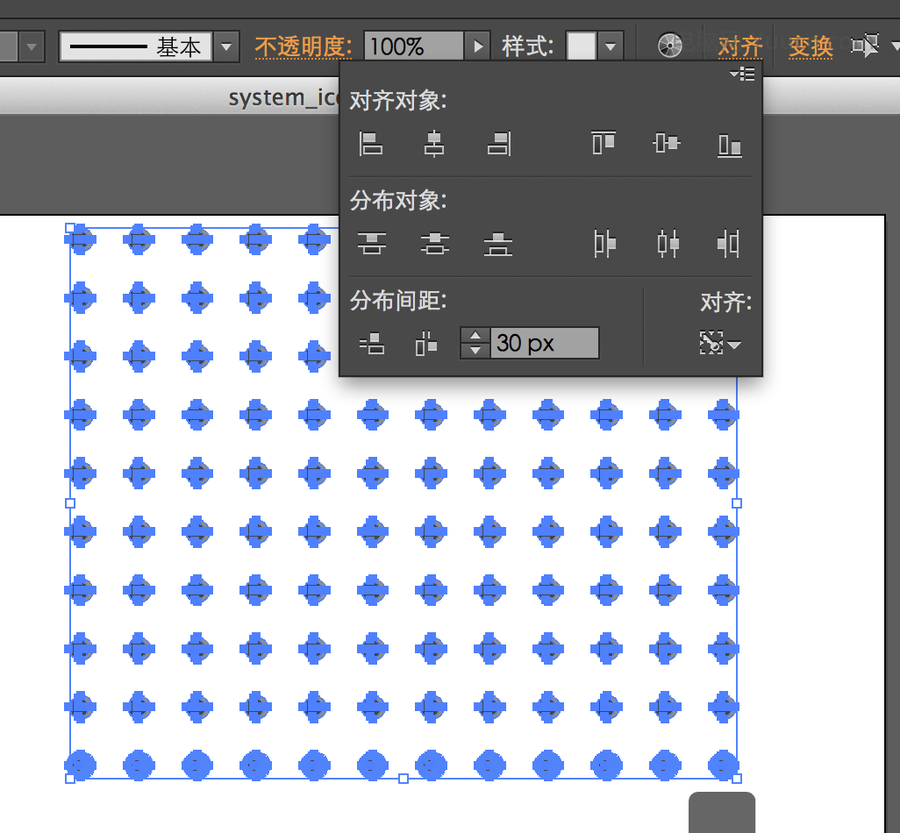Click Vertical Align Bottom icon

pyautogui.click(x=730, y=145)
